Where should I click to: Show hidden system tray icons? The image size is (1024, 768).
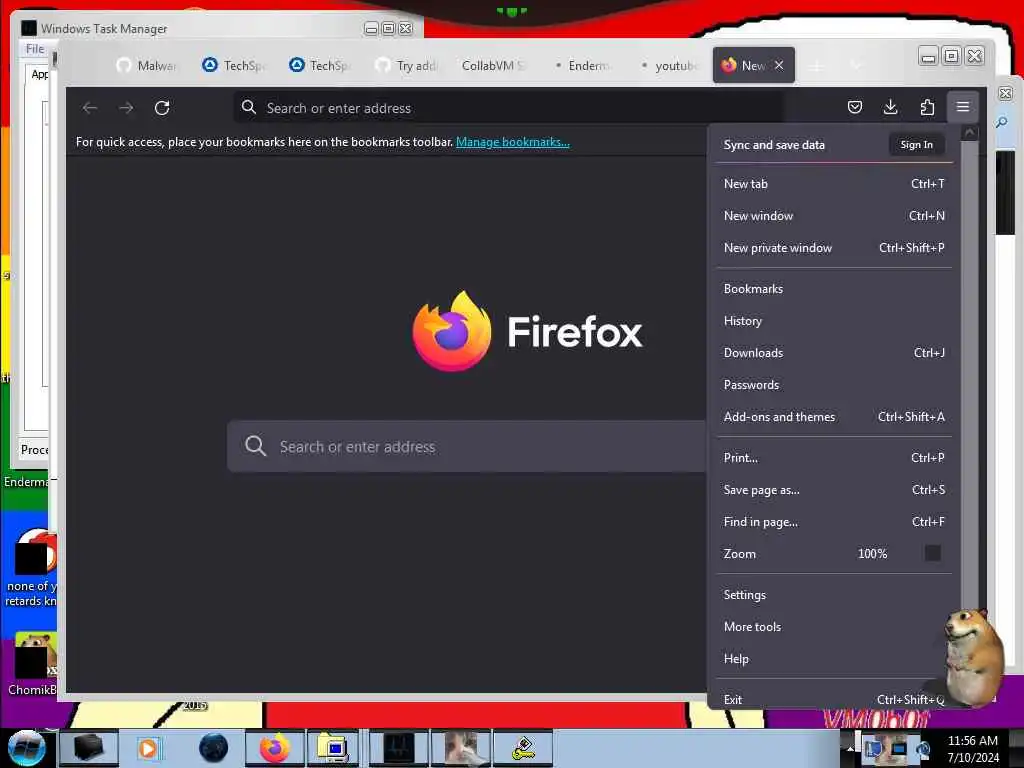pyautogui.click(x=850, y=748)
